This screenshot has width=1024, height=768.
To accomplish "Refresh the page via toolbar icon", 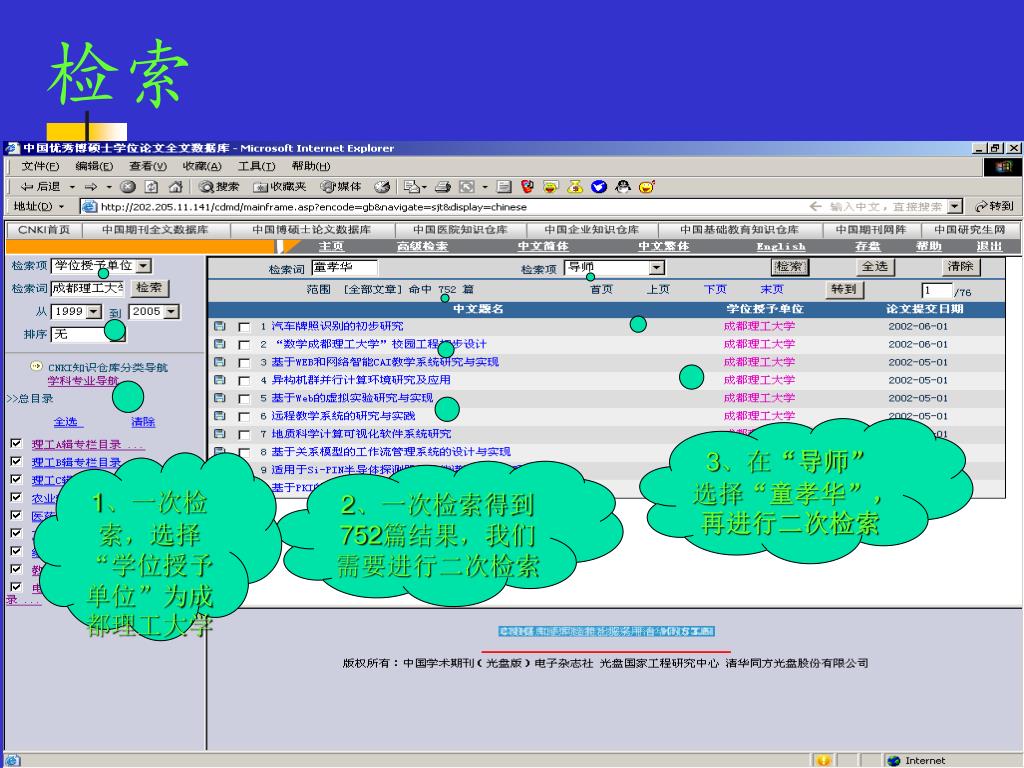I will 151,187.
